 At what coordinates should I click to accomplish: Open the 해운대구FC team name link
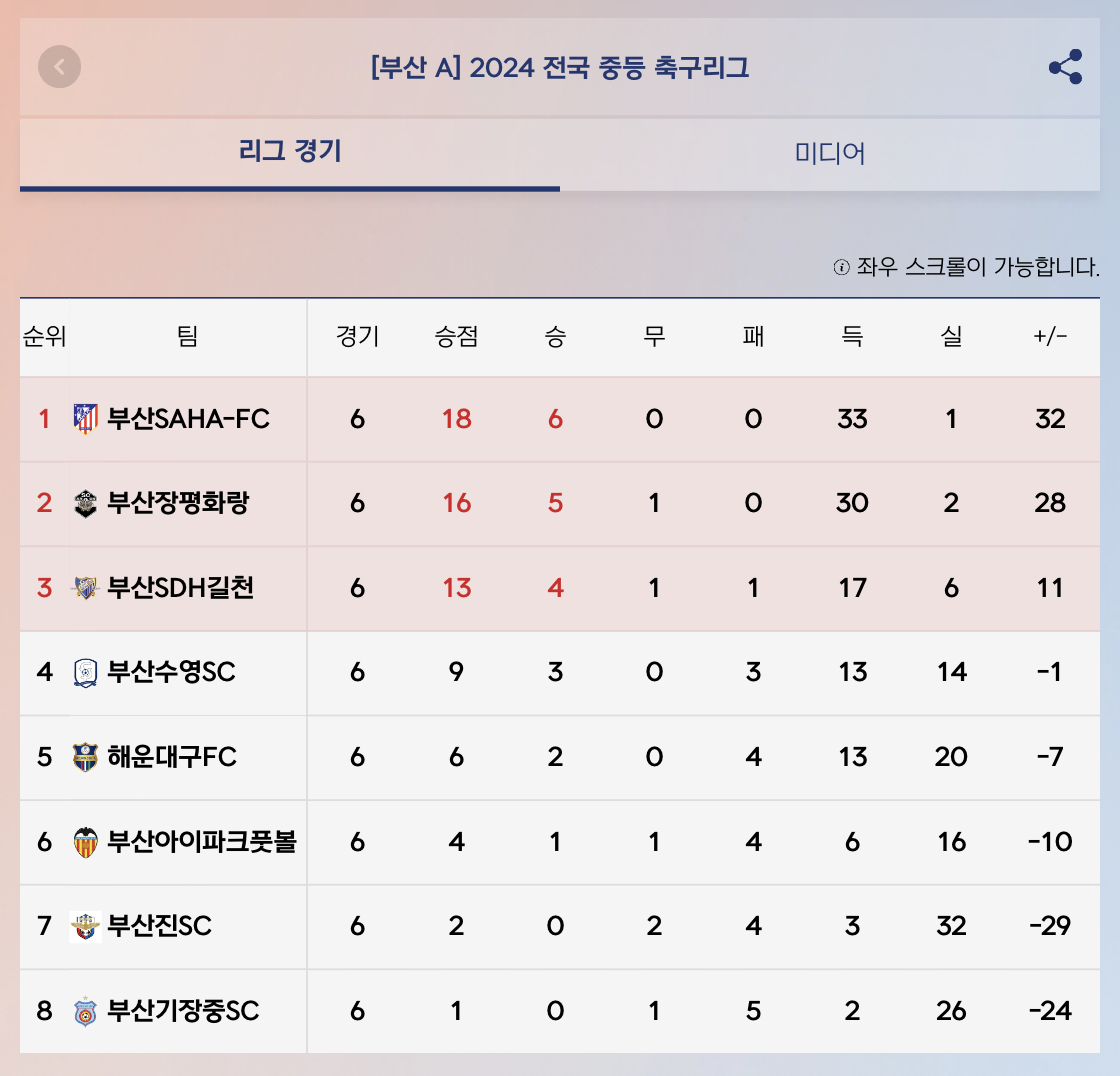coord(172,757)
